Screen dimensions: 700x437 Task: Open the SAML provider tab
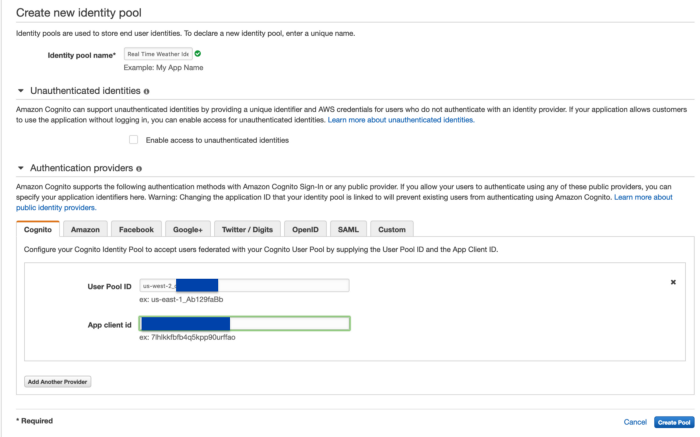pos(348,229)
